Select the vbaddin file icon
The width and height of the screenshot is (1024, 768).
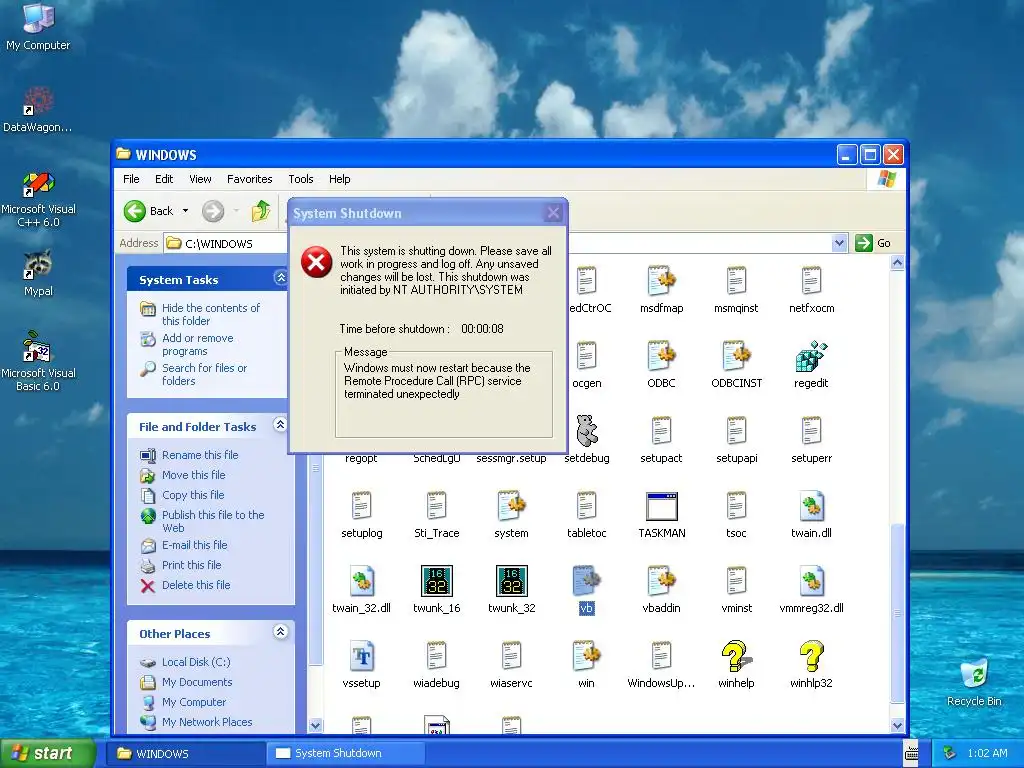click(661, 581)
